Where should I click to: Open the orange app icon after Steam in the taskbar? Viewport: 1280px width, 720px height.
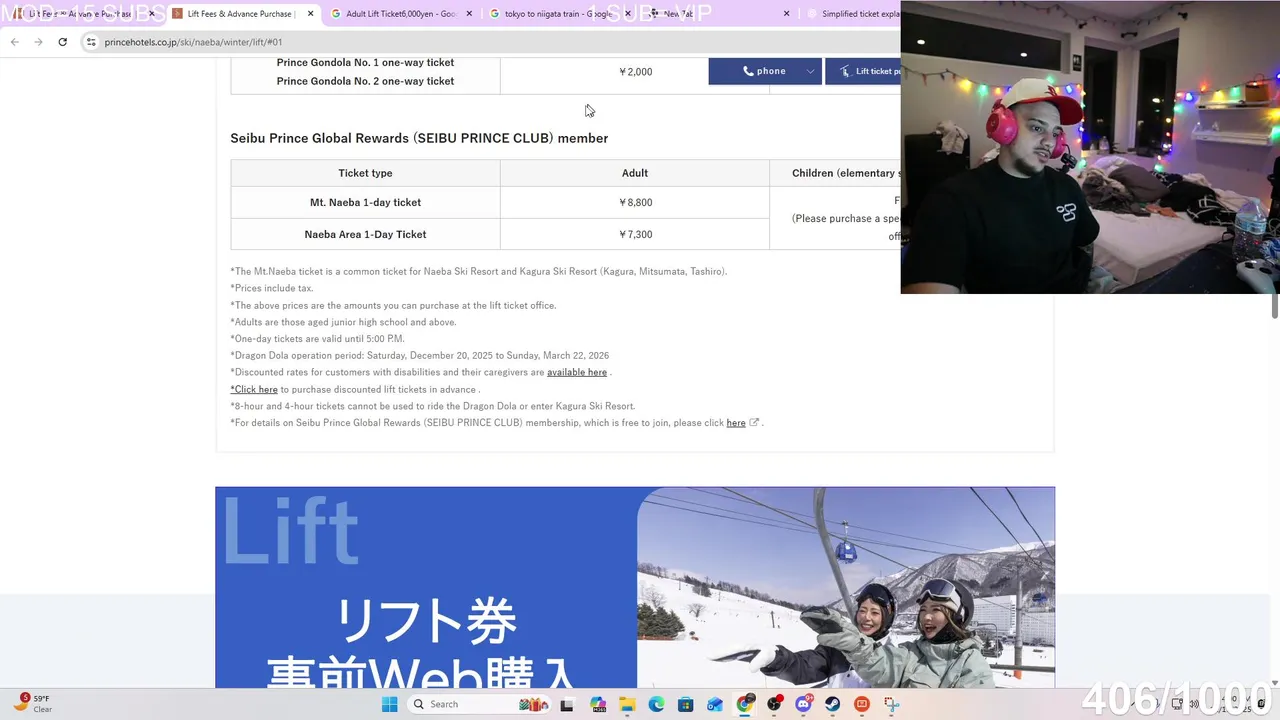(861, 704)
